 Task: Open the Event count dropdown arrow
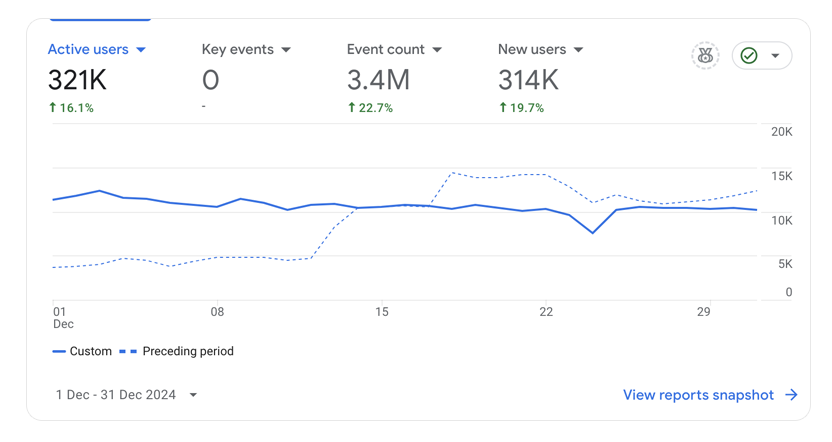(x=437, y=50)
